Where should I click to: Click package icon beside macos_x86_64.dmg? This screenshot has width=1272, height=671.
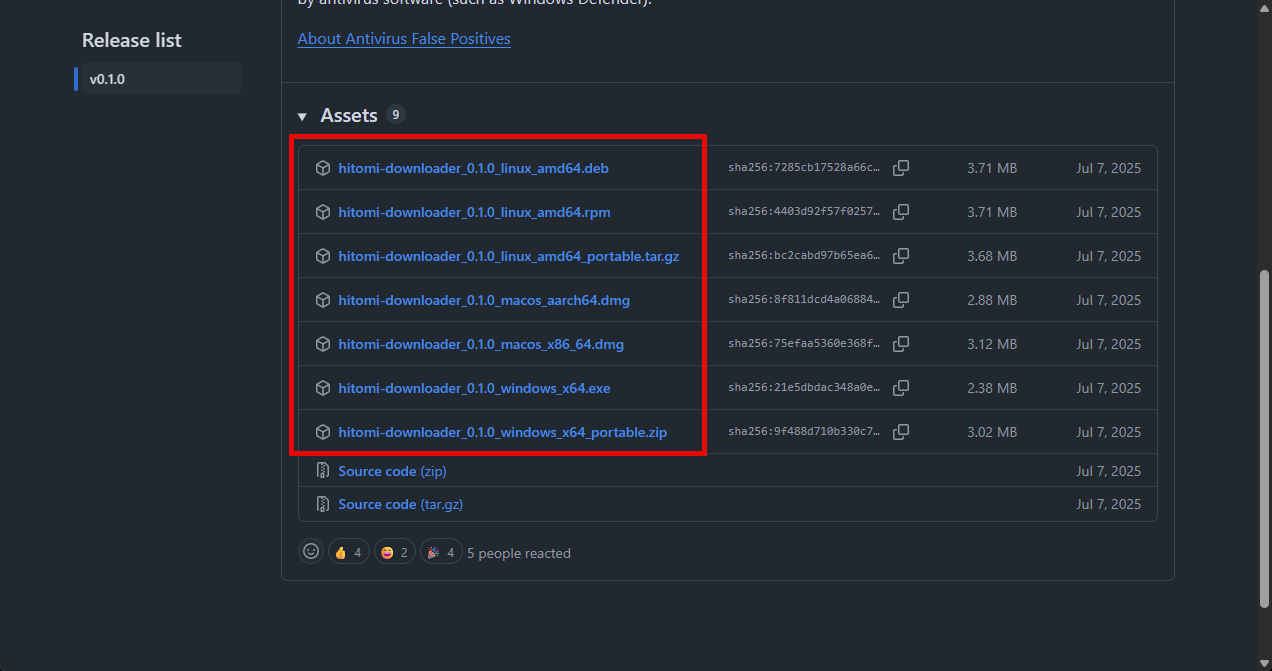(x=323, y=344)
